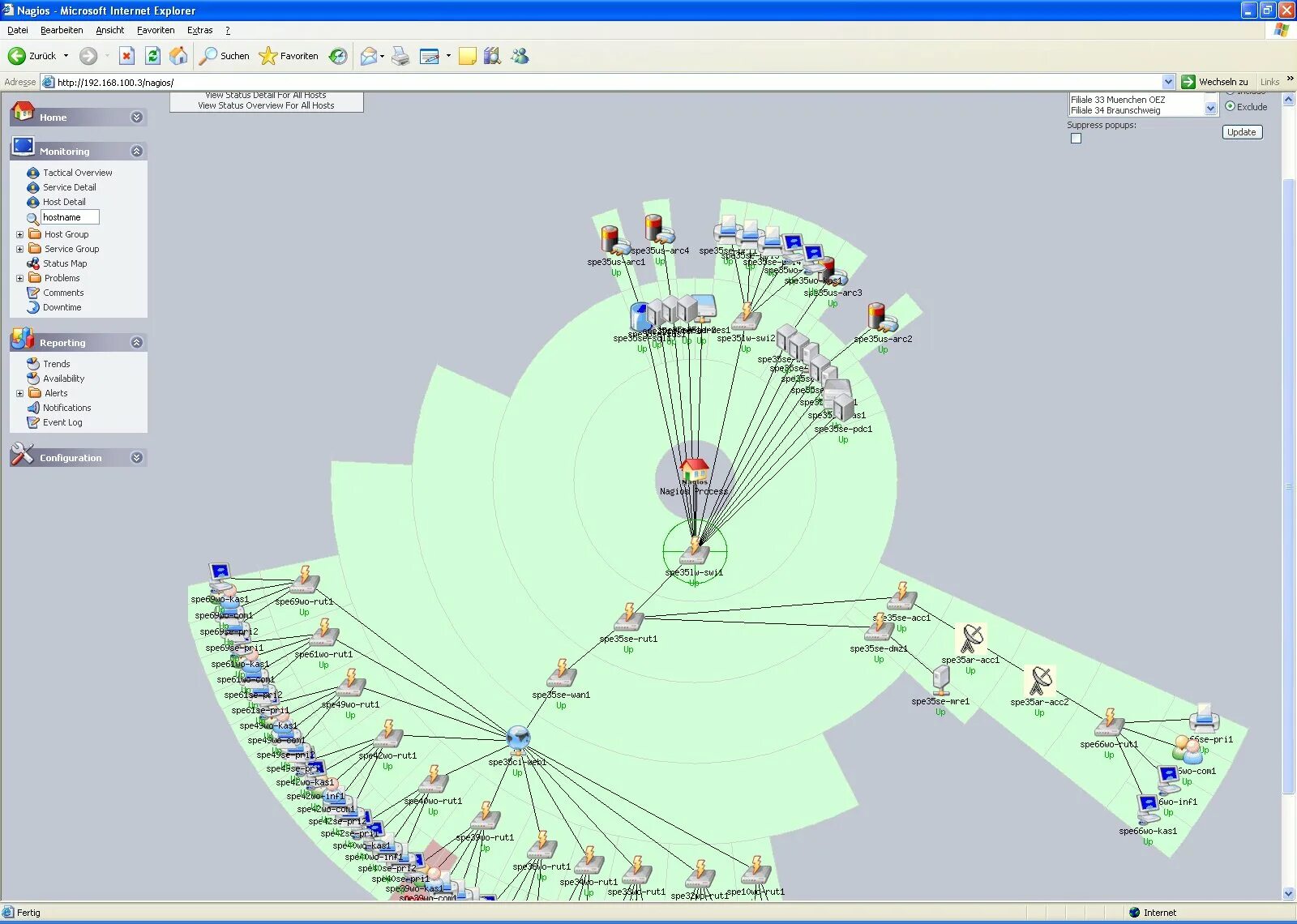Open the Research books toolbar icon
This screenshot has height=924, width=1297.
pos(492,56)
